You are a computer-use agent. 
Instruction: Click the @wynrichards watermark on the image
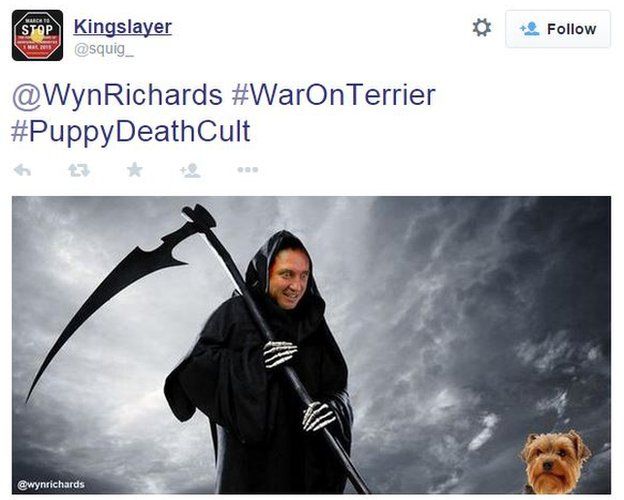51,484
